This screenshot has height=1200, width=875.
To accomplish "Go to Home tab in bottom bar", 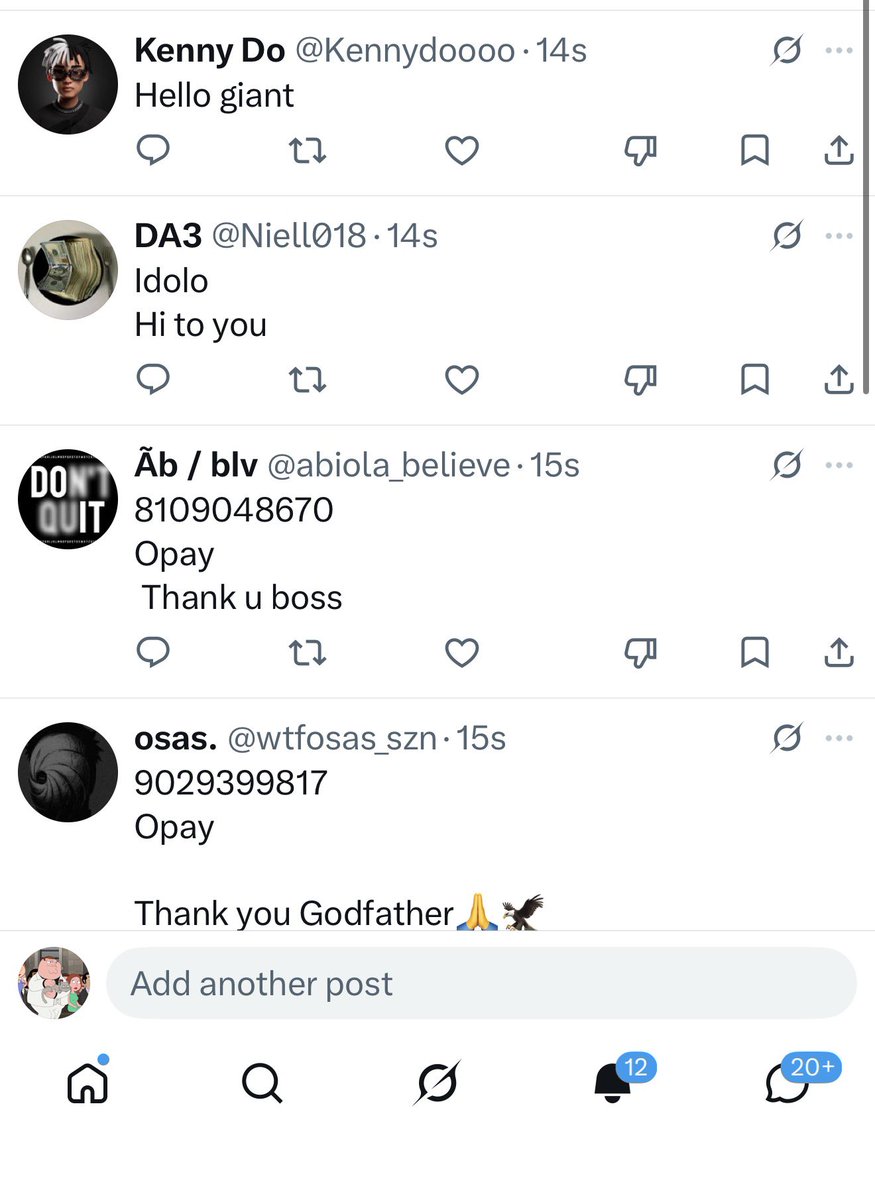I will (x=87, y=1081).
